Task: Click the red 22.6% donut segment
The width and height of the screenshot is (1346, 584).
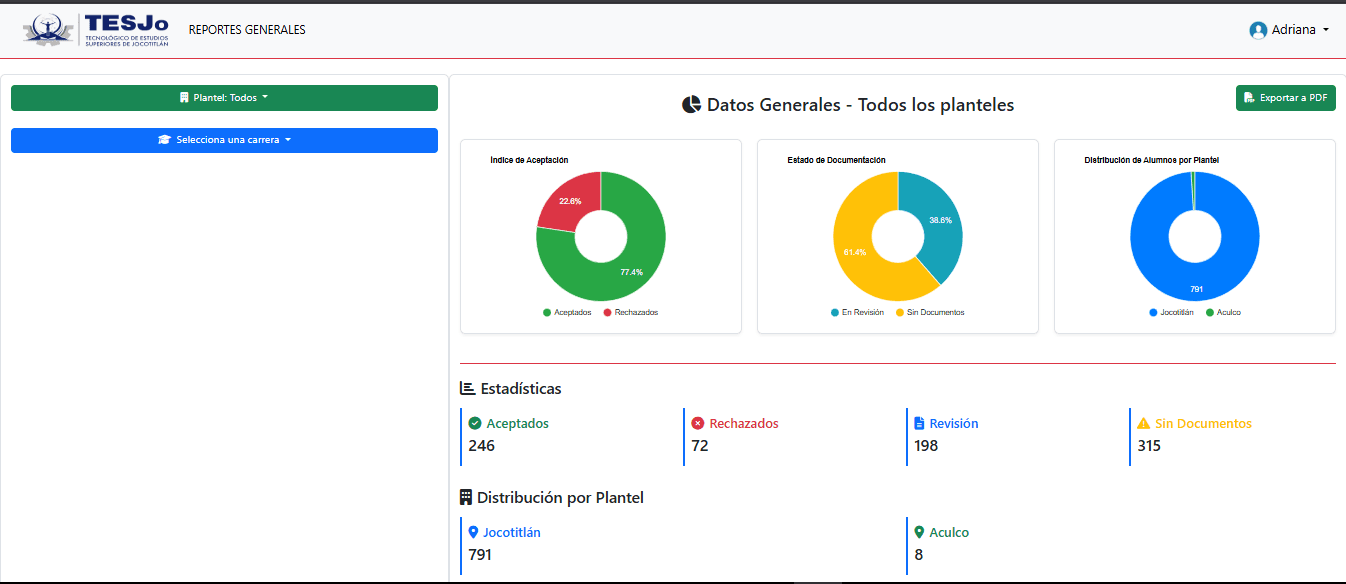Action: [570, 201]
